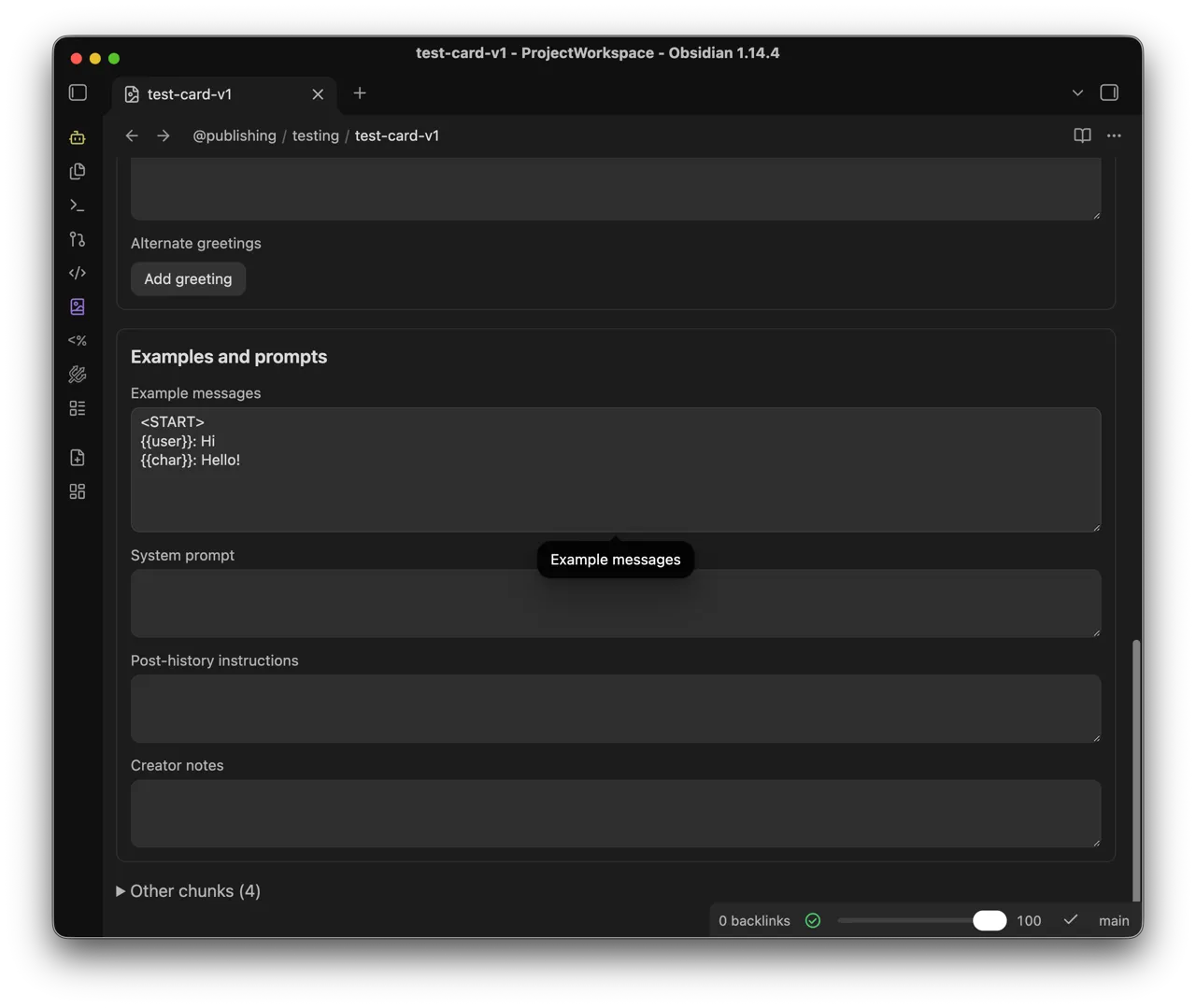This screenshot has width=1196, height=1008.
Task: Click the files copy icon in ribbon
Action: coord(78,171)
